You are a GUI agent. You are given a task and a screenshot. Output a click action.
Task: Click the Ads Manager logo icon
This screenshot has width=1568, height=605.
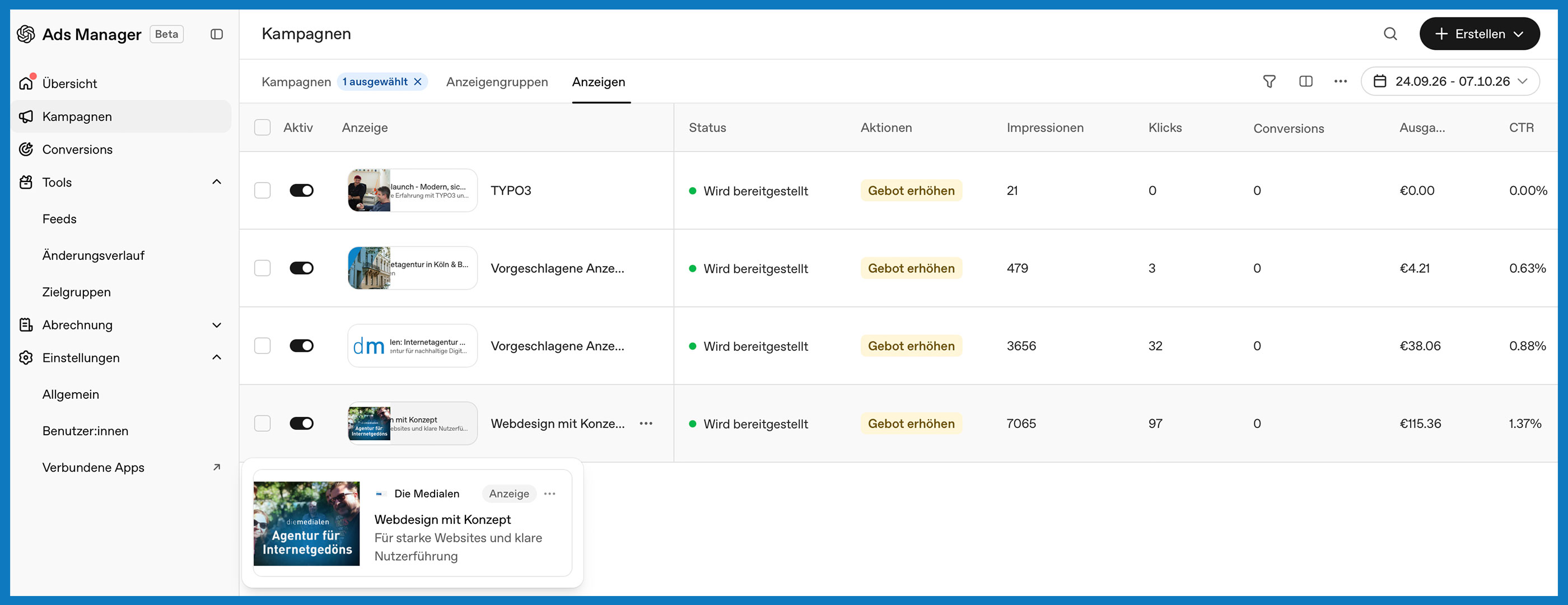pos(26,34)
